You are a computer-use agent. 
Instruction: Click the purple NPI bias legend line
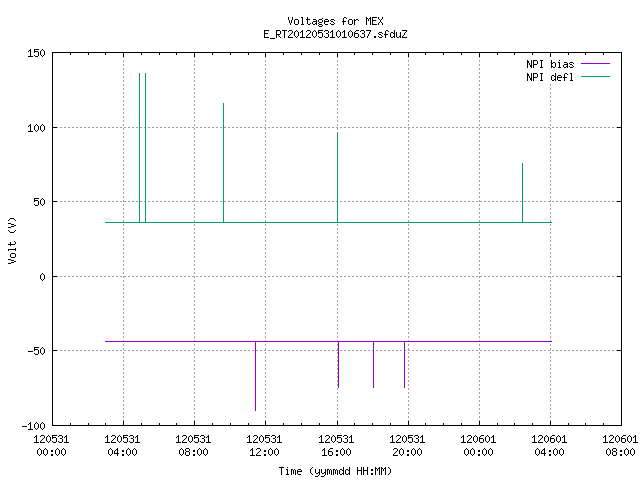coord(595,64)
